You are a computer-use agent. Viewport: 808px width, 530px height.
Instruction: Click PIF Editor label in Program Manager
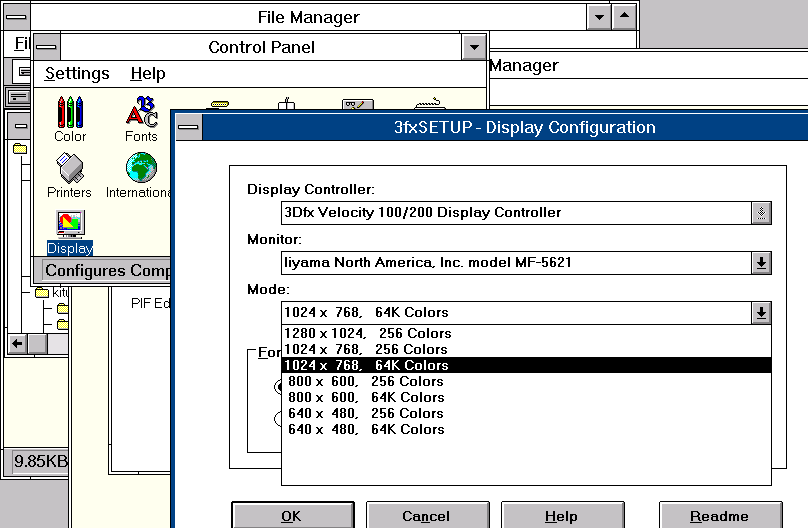point(150,303)
